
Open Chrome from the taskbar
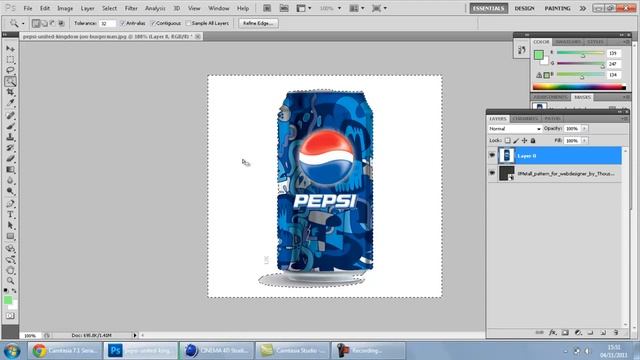point(65,350)
